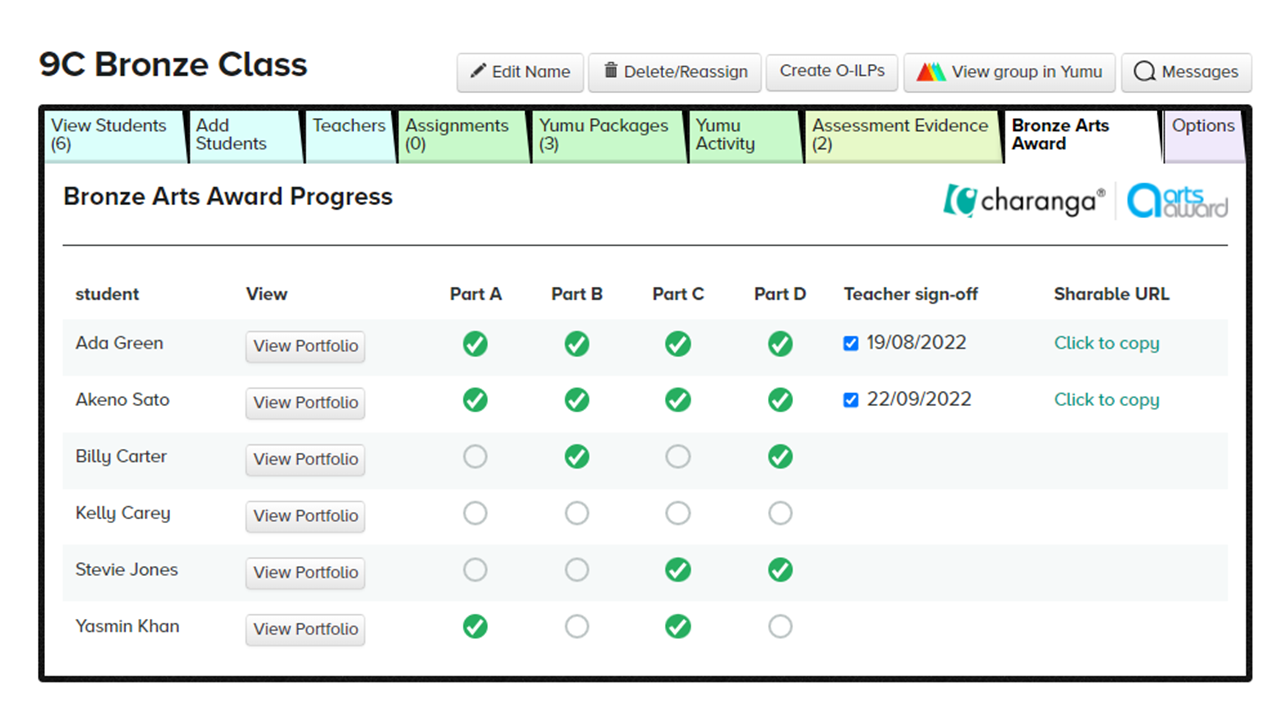Screen dimensions: 1280x720
Task: Click the Arts Award logo
Action: pos(1177,201)
